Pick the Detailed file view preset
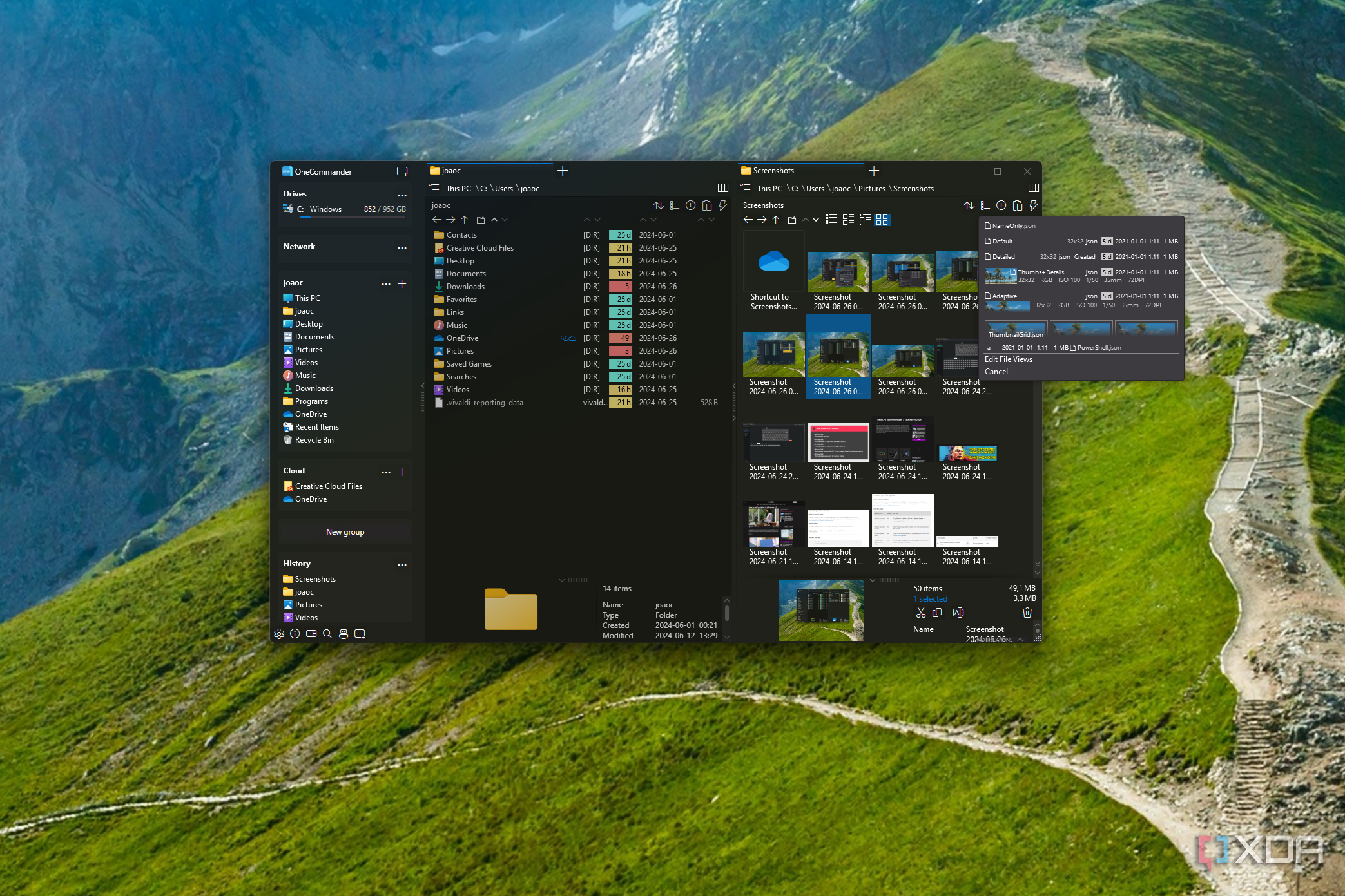Image resolution: width=1345 pixels, height=896 pixels. coord(1081,257)
